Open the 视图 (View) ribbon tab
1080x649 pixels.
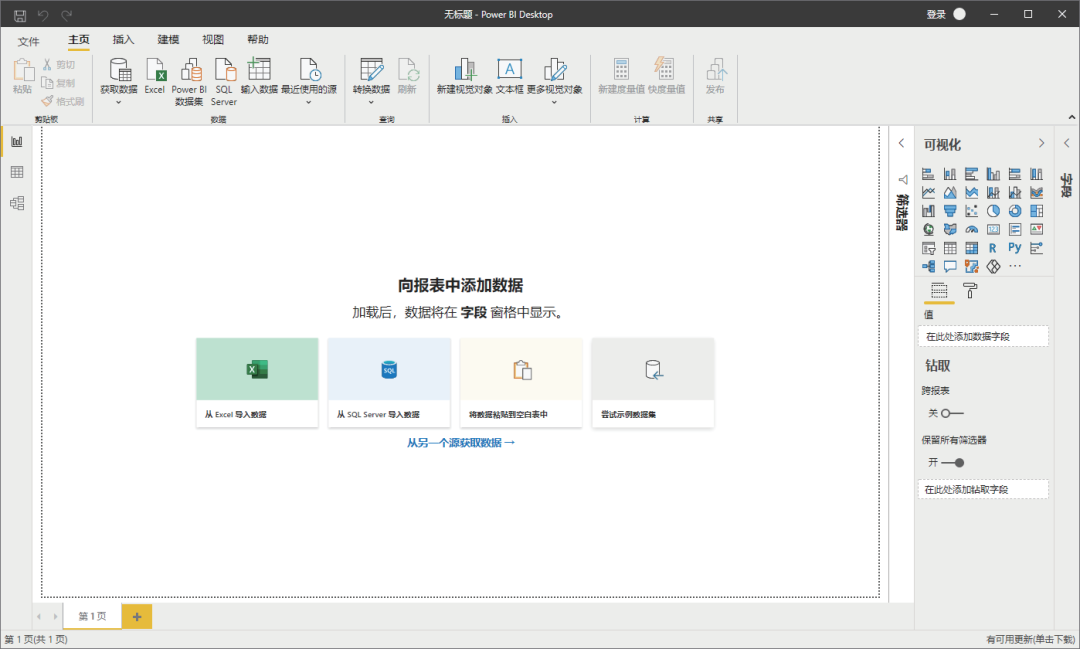point(213,40)
